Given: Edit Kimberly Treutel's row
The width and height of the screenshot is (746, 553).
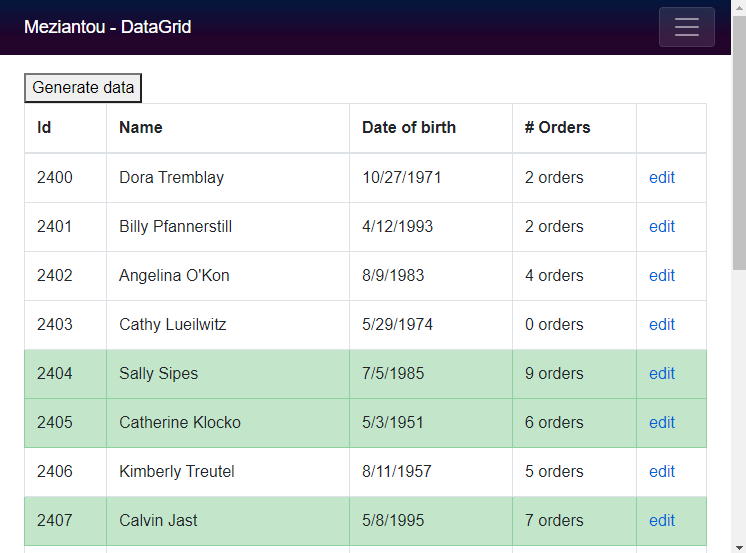Looking at the screenshot, I should (x=661, y=472).
